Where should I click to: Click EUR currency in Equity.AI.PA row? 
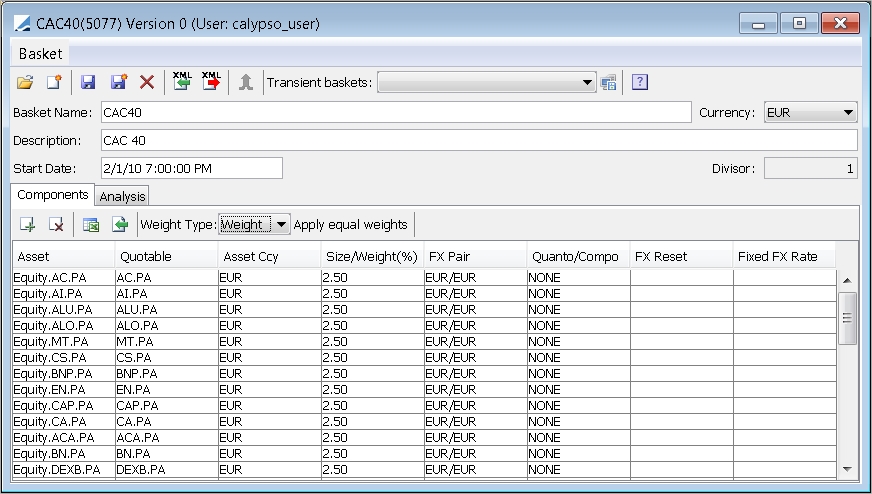coord(269,294)
